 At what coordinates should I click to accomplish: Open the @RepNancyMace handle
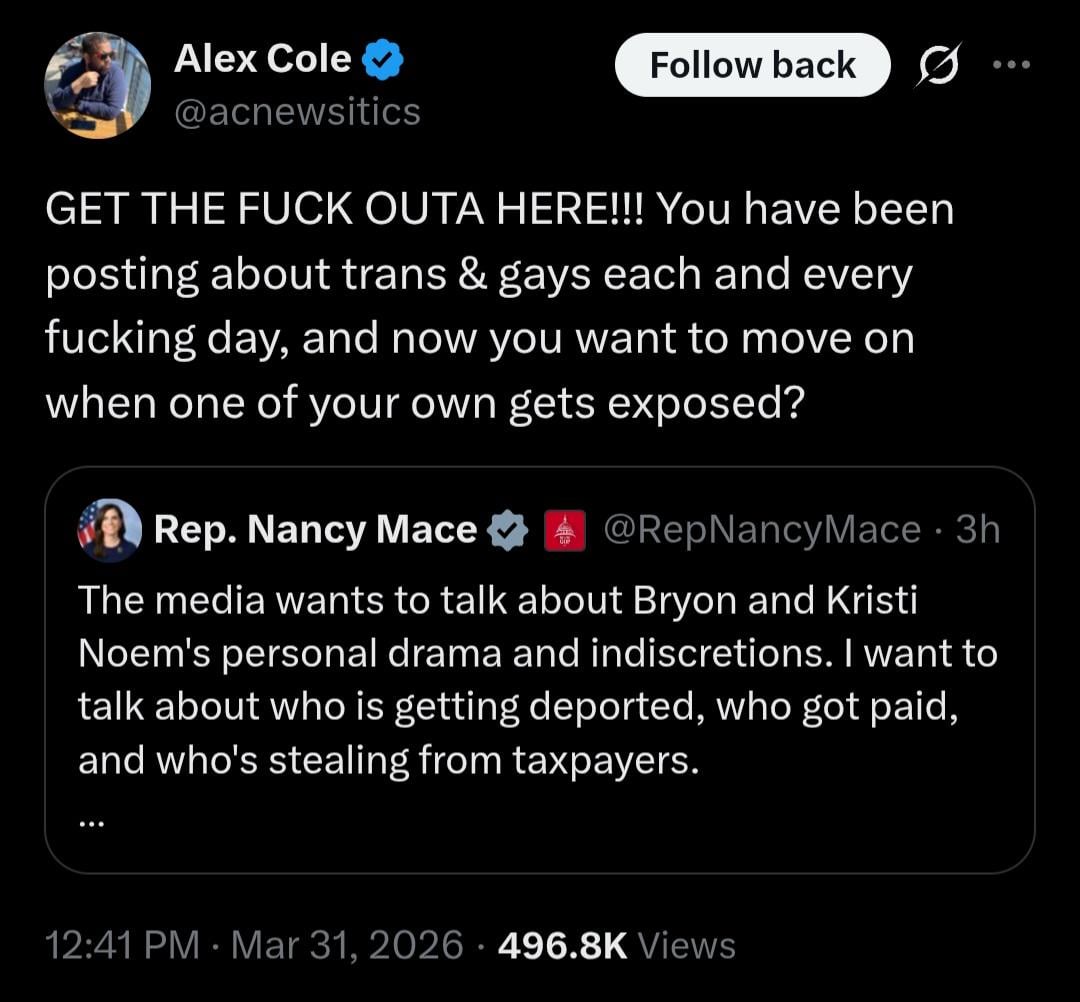pyautogui.click(x=761, y=530)
